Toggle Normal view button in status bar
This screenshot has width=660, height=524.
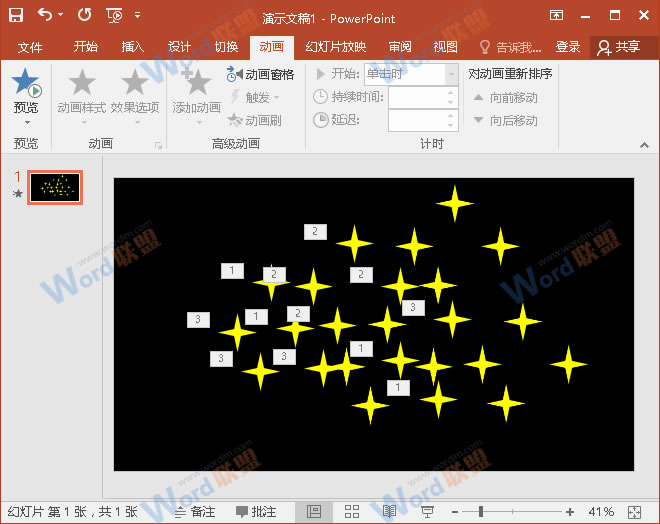click(314, 511)
